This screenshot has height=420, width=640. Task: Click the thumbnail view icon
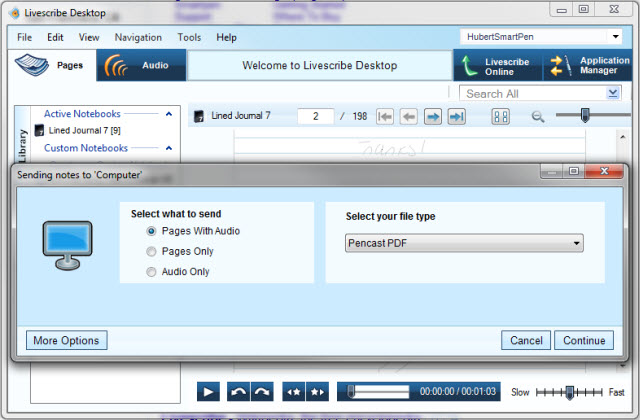(501, 117)
